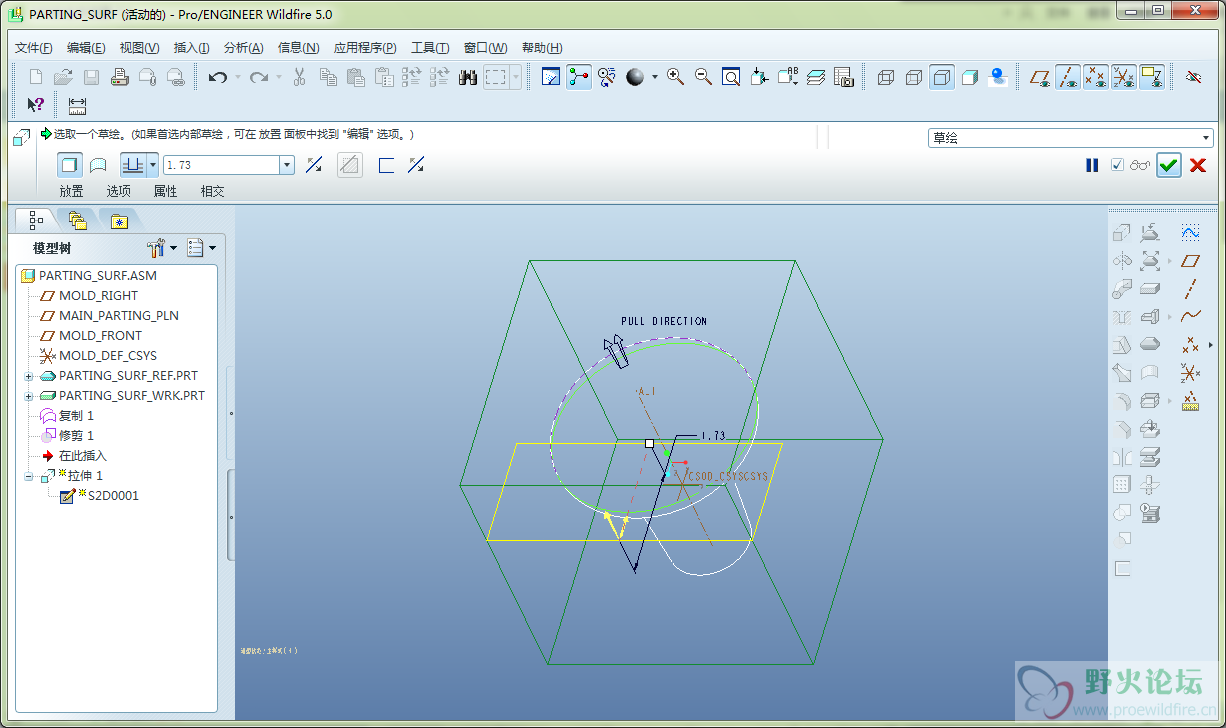Toggle the spin center icon

(579, 77)
